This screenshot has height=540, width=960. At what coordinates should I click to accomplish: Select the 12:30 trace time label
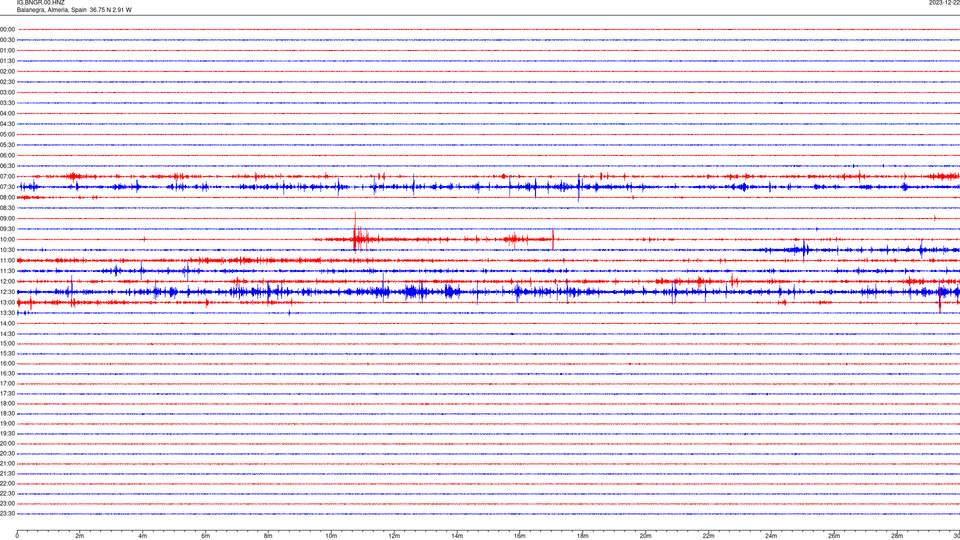7,292
